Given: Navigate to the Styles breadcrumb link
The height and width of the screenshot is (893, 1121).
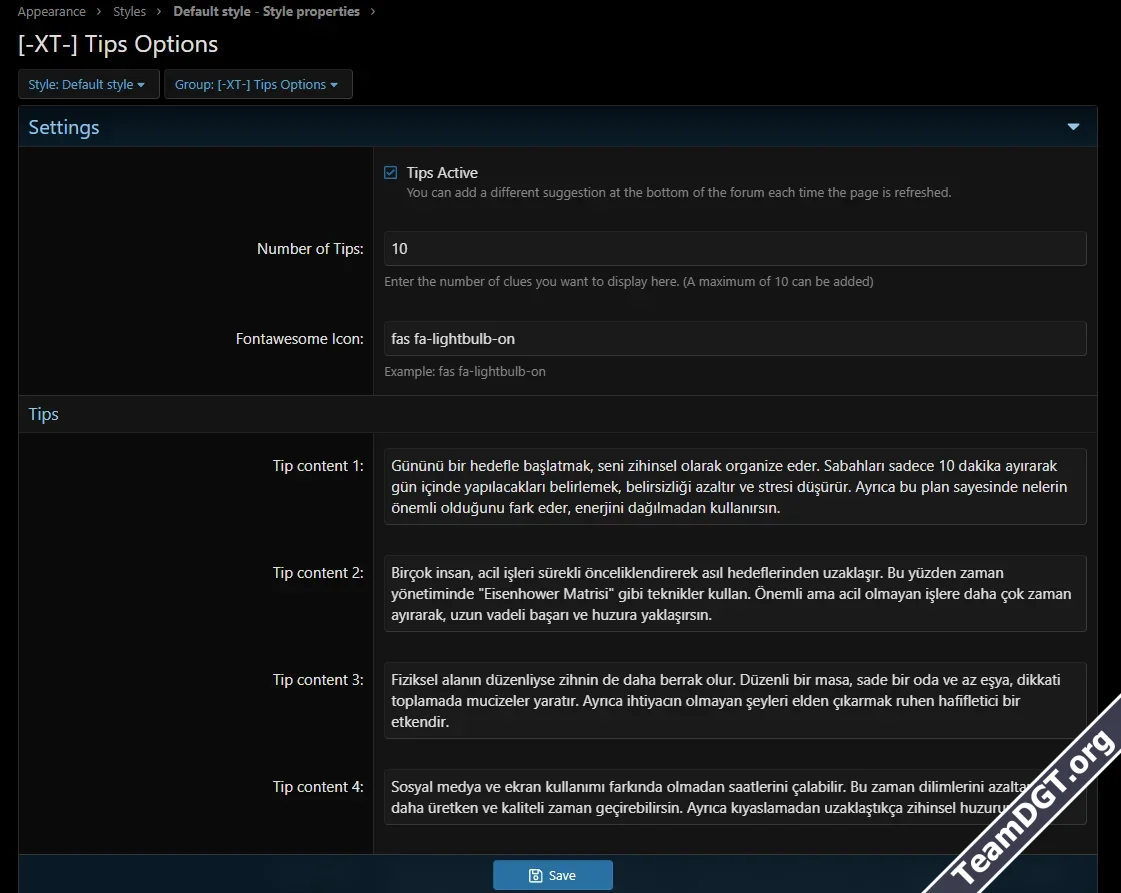Looking at the screenshot, I should [x=129, y=12].
